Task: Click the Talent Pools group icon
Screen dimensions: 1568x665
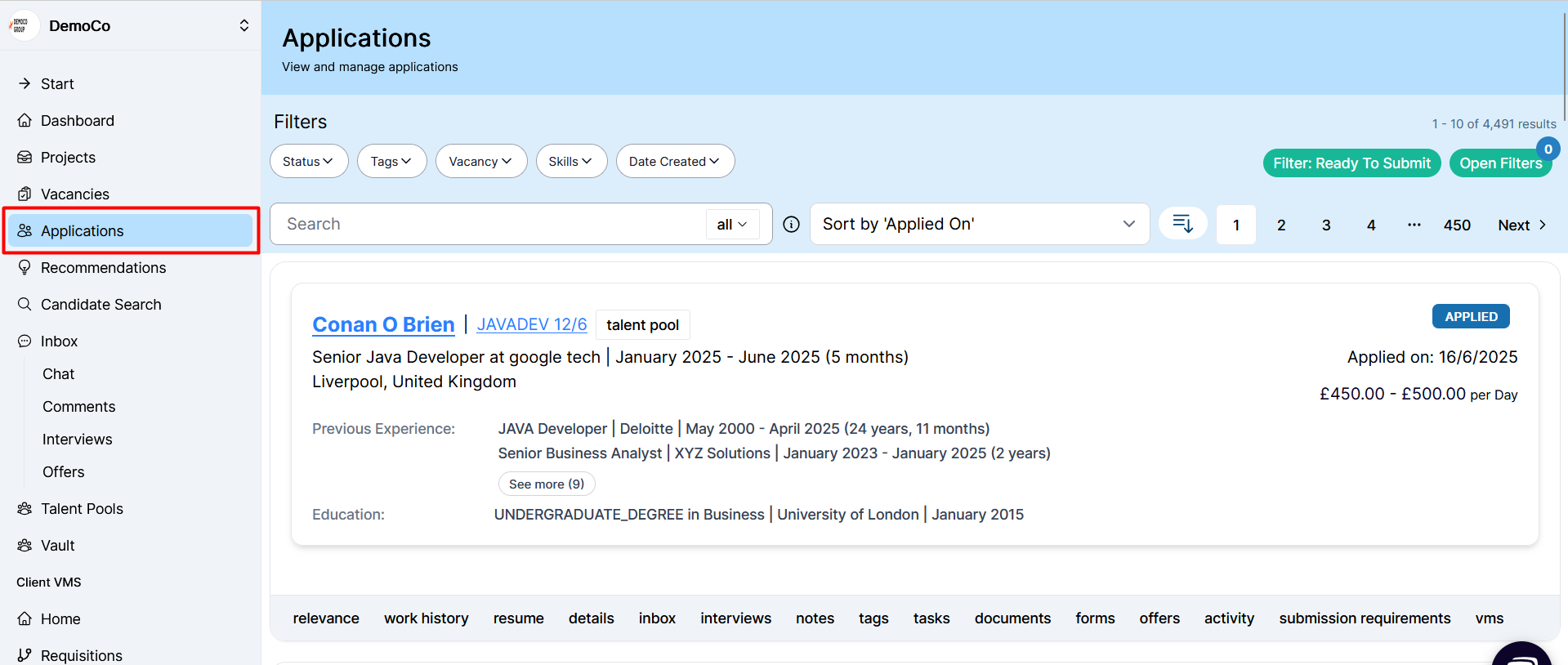Action: (25, 508)
